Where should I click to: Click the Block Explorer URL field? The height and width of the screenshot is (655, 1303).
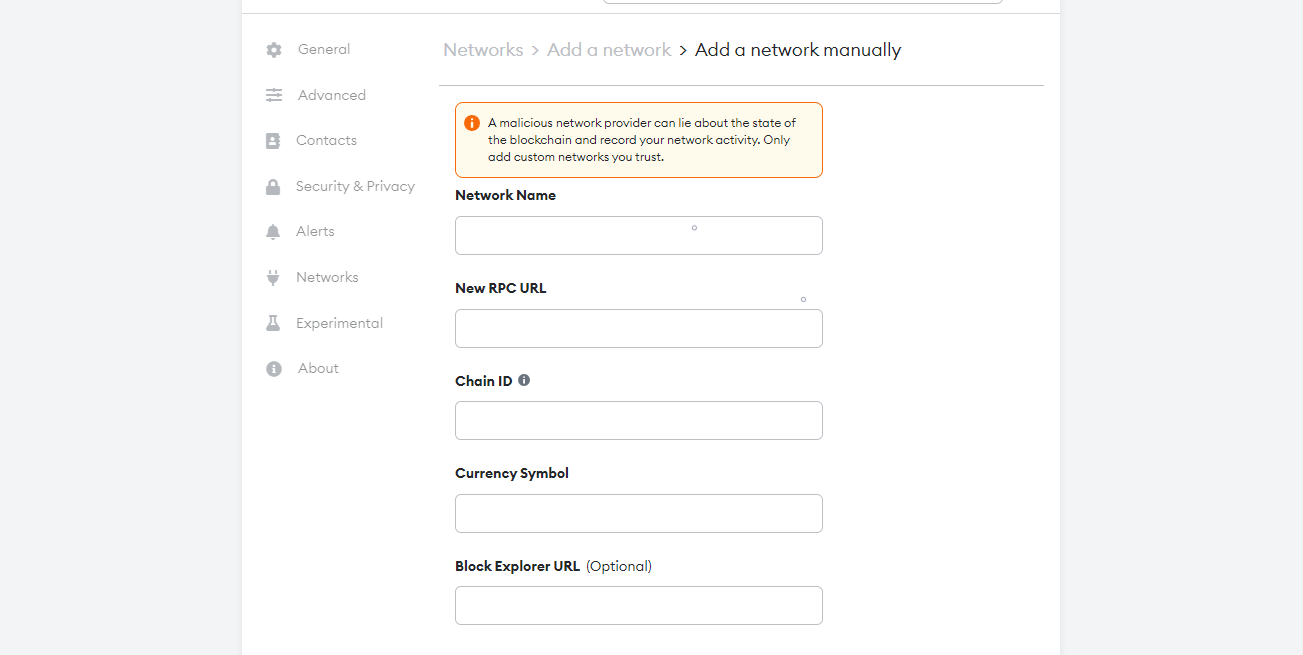coord(638,606)
